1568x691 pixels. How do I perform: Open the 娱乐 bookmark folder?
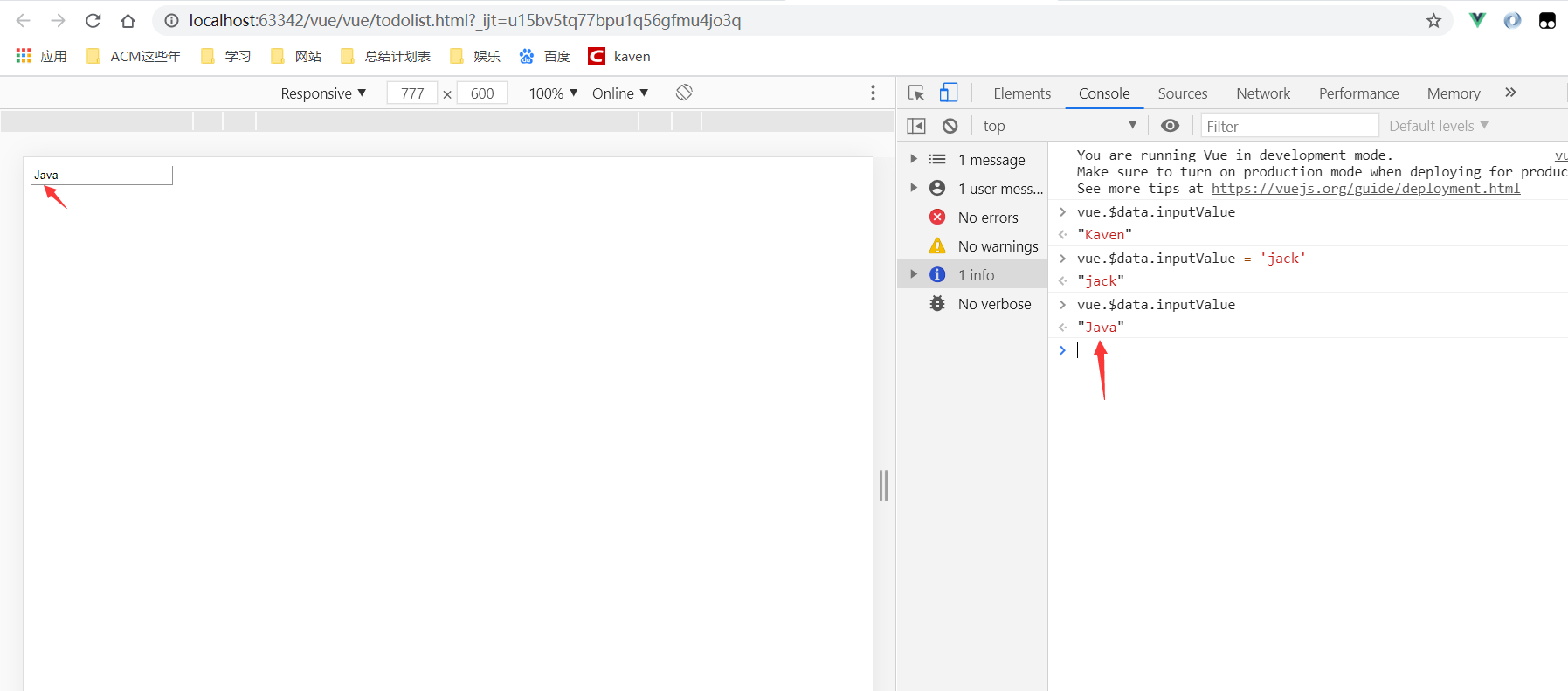point(474,56)
